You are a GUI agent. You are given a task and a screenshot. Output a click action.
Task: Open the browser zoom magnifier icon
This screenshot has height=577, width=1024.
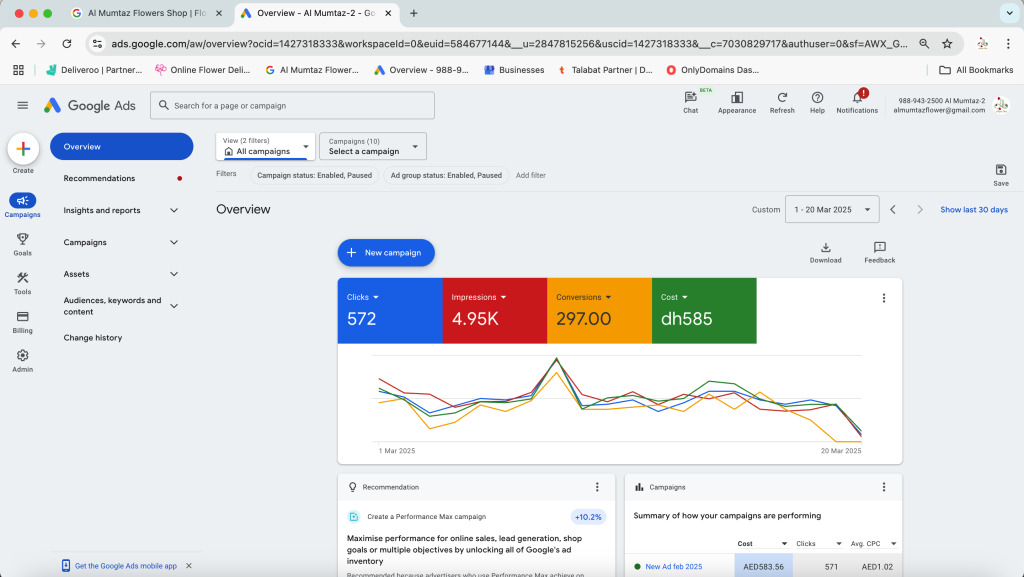pyautogui.click(x=924, y=44)
